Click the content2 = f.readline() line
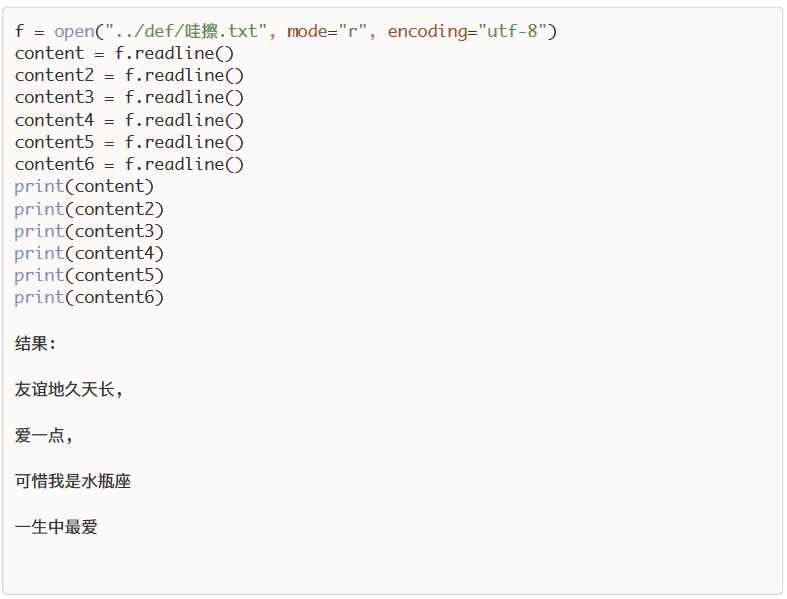The width and height of the screenshot is (787, 599). tap(129, 75)
